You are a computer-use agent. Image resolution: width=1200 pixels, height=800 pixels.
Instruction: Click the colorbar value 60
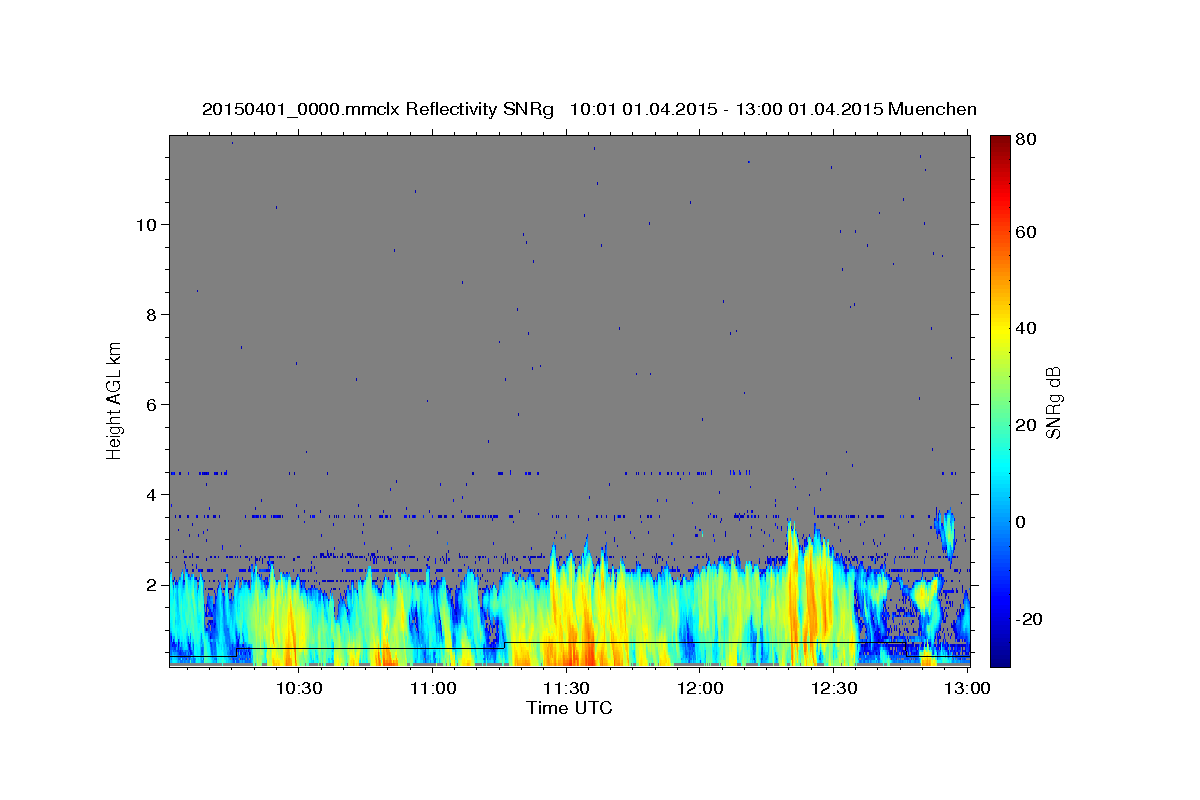coord(1024,232)
